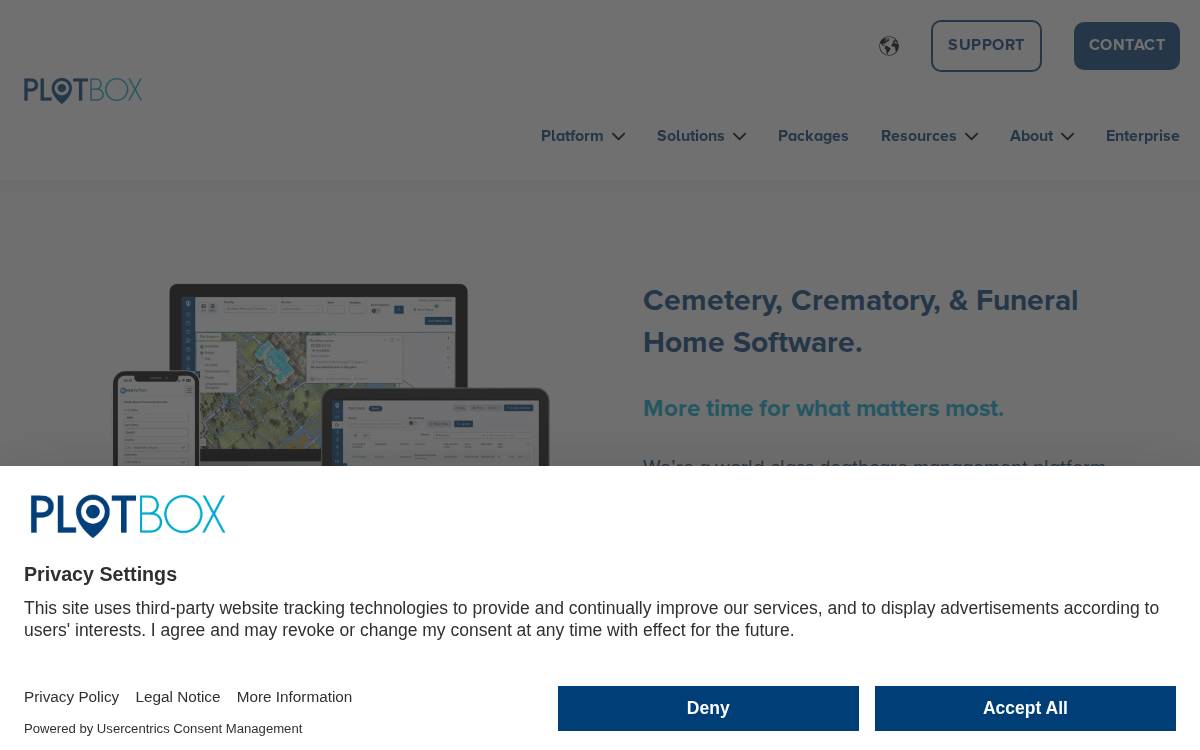Go to the Enterprise page
Viewport: 1200px width, 750px height.
pos(1143,136)
